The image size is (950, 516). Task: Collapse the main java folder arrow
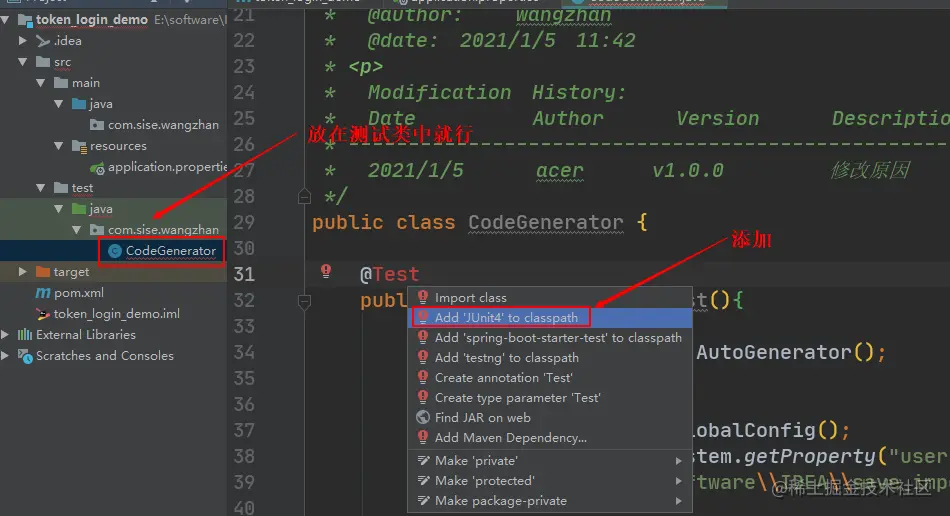59,104
